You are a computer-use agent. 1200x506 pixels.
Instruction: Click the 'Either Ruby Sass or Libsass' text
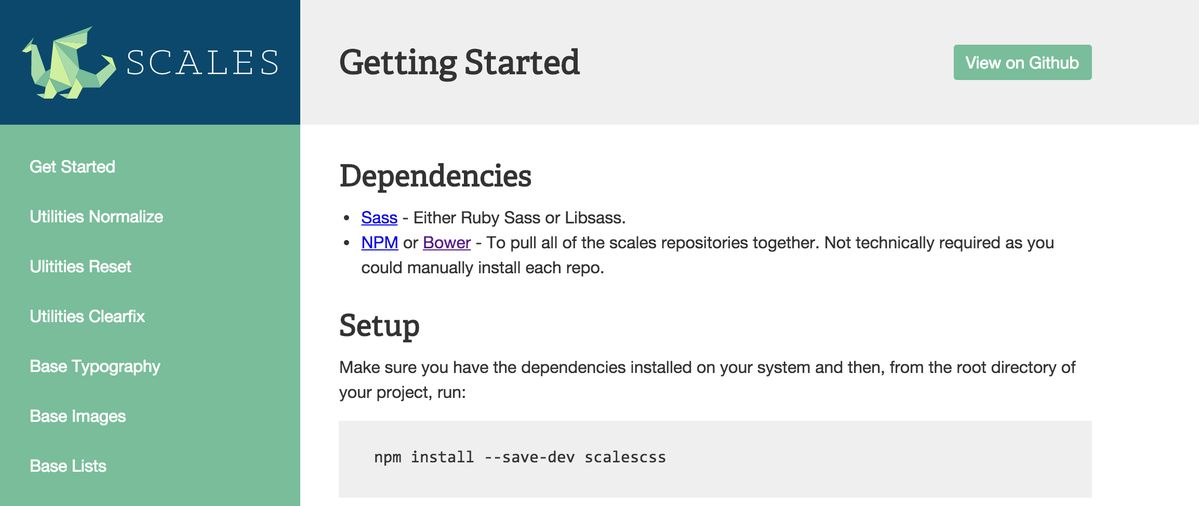coord(518,218)
